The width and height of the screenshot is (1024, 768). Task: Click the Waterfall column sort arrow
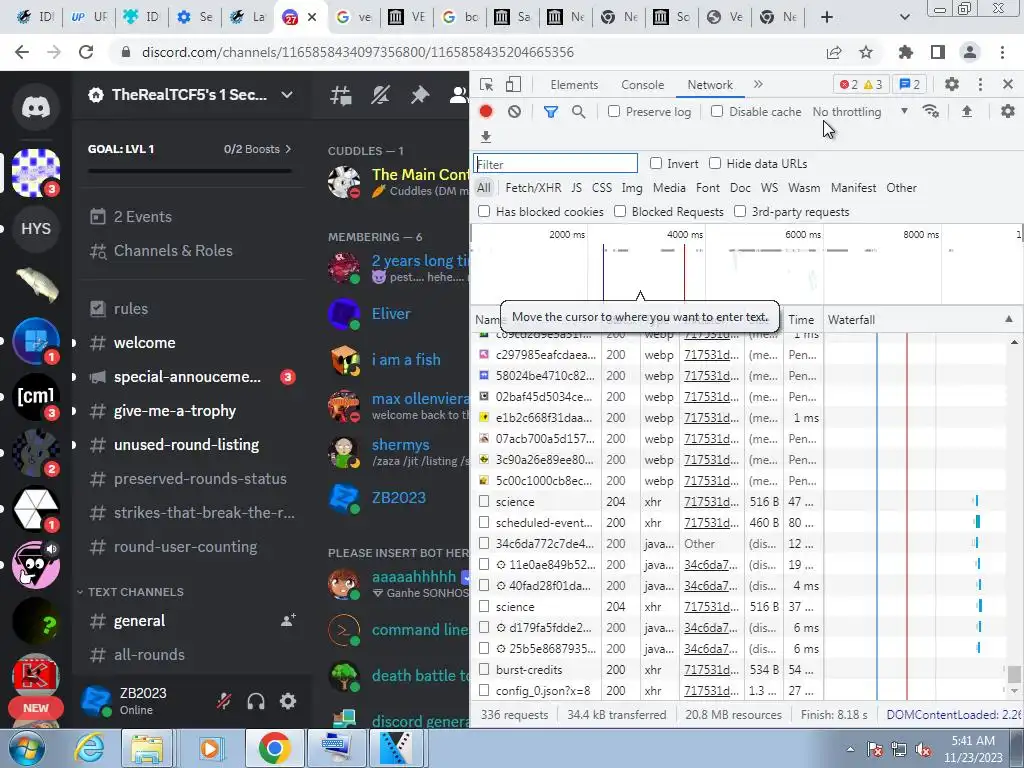point(1008,319)
